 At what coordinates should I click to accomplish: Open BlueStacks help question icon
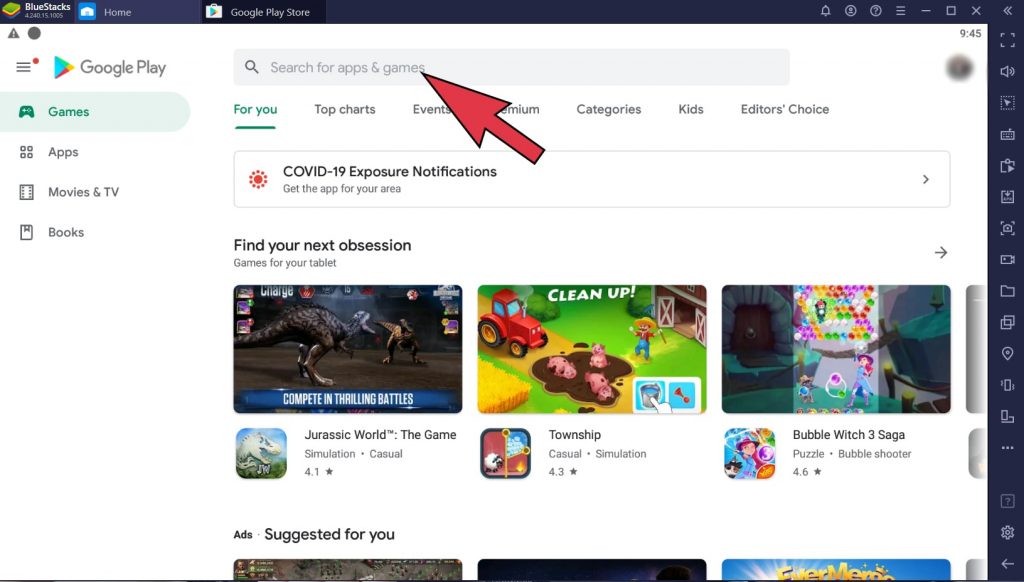tap(876, 11)
